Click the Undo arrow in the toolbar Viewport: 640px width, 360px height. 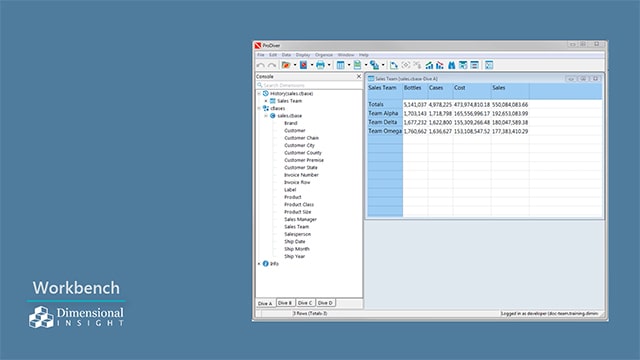point(260,65)
